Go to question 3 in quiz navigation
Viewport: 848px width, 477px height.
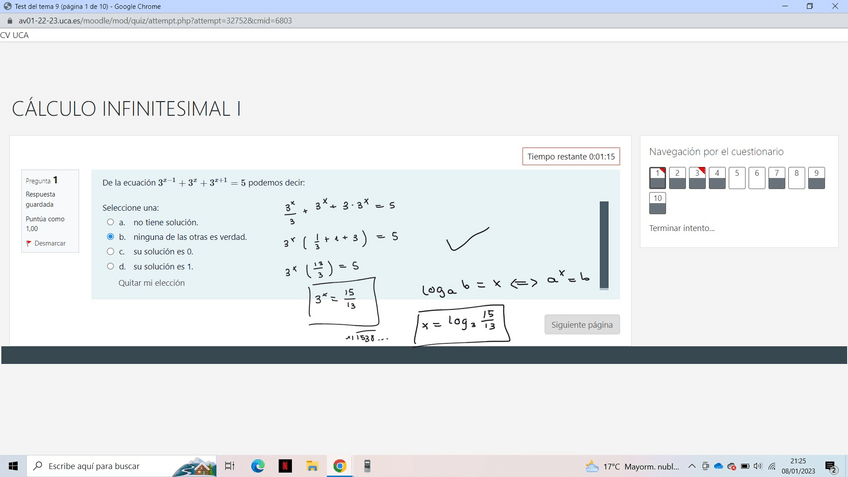(697, 178)
